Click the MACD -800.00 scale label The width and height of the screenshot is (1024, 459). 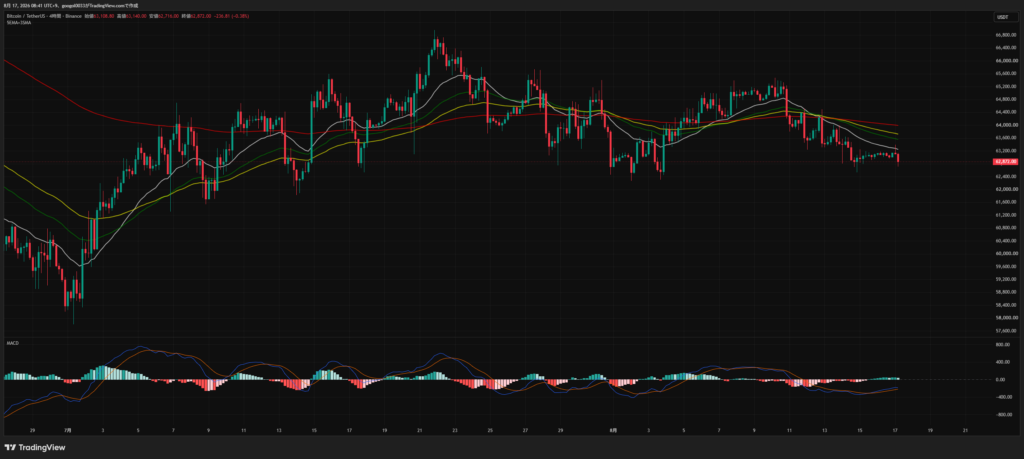click(1002, 415)
